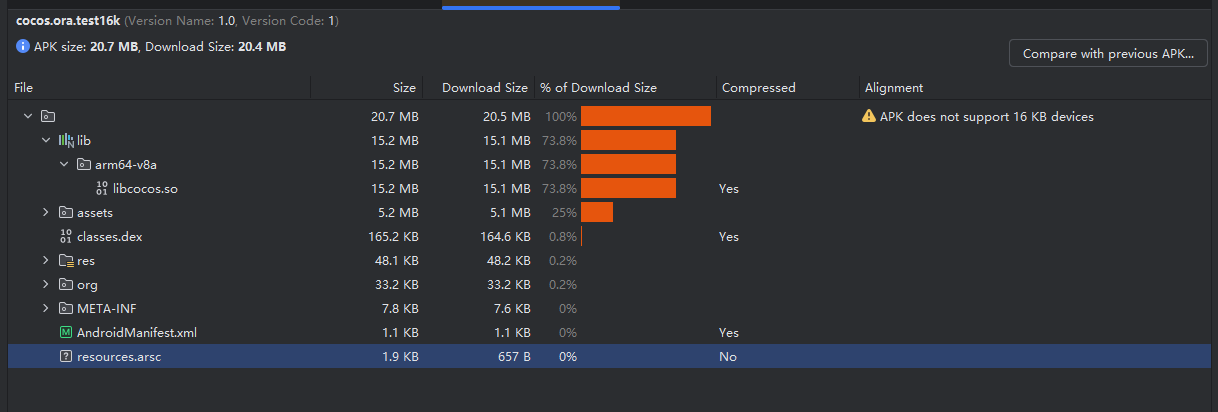
Task: Expand the assets folder
Action: [x=46, y=213]
